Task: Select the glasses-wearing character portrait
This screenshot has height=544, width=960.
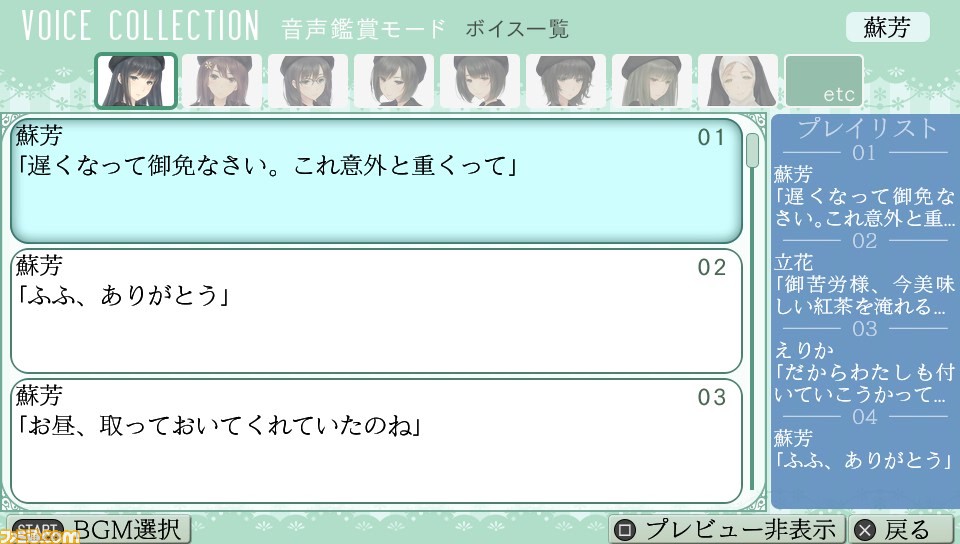Action: coord(308,81)
